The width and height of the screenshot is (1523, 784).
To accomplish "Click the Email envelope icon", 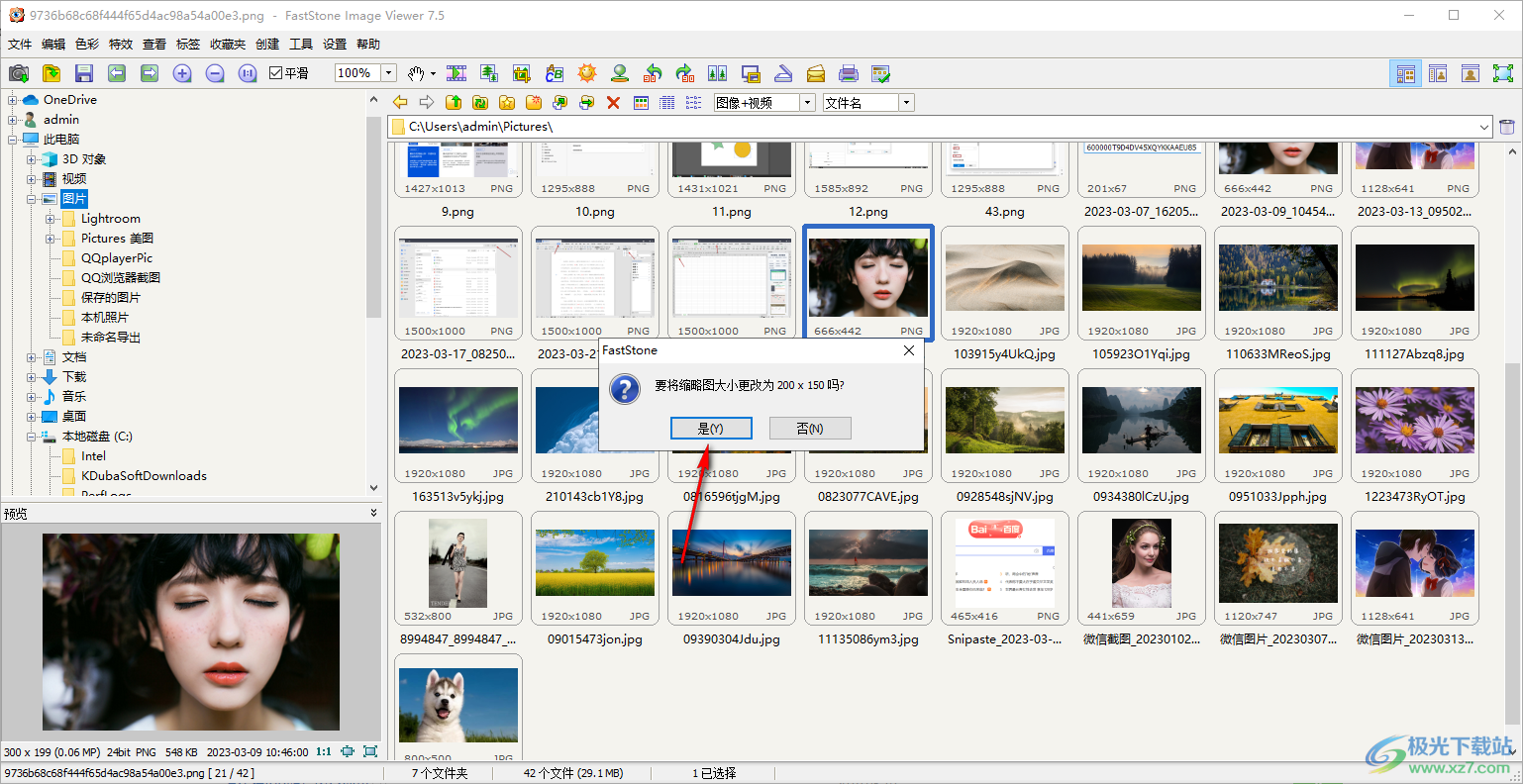I will [816, 73].
